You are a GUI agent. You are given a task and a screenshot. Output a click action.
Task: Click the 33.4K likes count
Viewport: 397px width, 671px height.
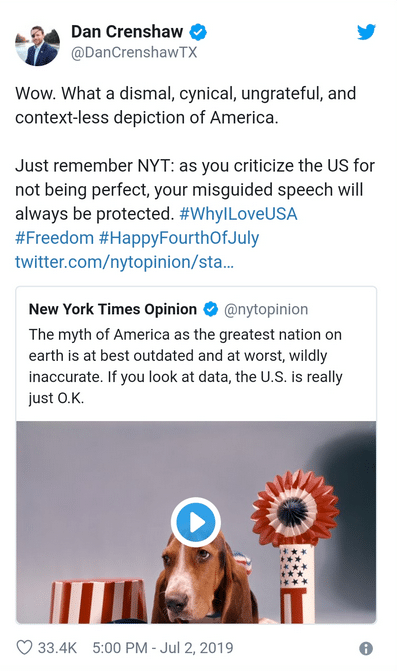pyautogui.click(x=57, y=648)
